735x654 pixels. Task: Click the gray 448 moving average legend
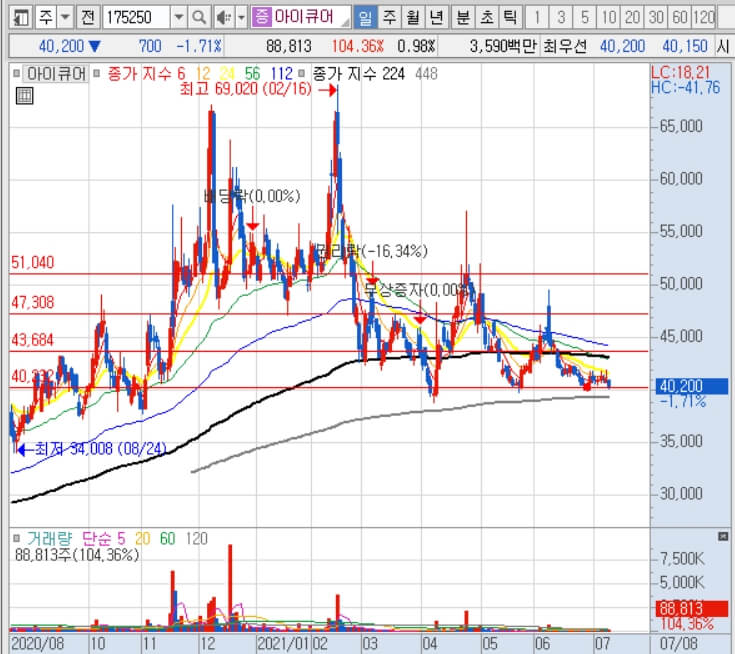point(426,74)
